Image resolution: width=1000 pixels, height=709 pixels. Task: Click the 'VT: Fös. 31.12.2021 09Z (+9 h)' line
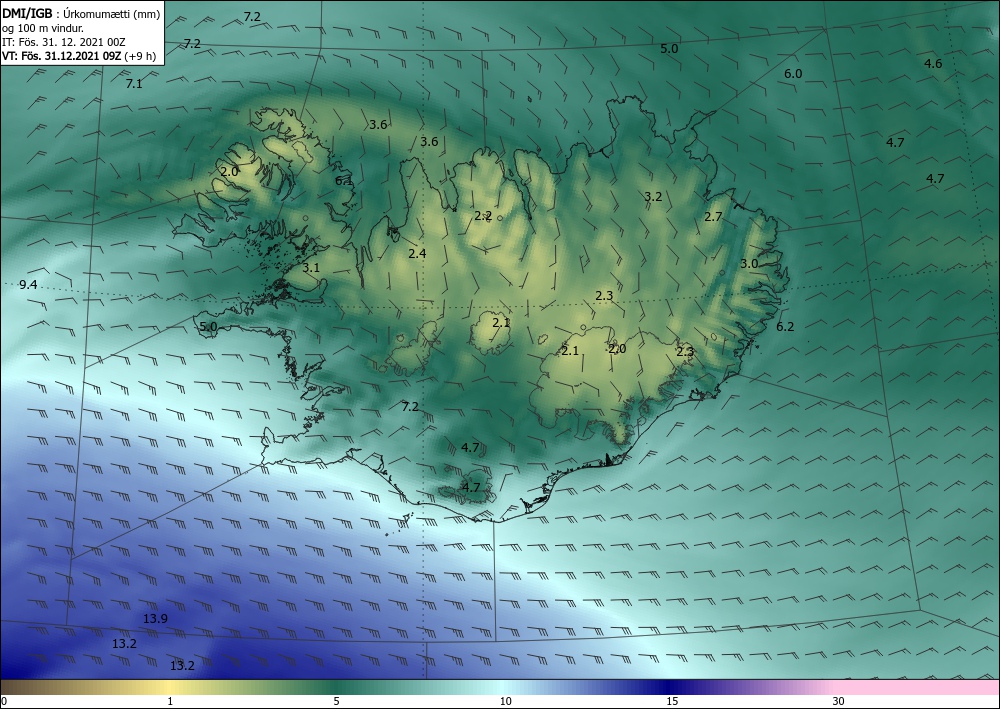click(x=79, y=56)
